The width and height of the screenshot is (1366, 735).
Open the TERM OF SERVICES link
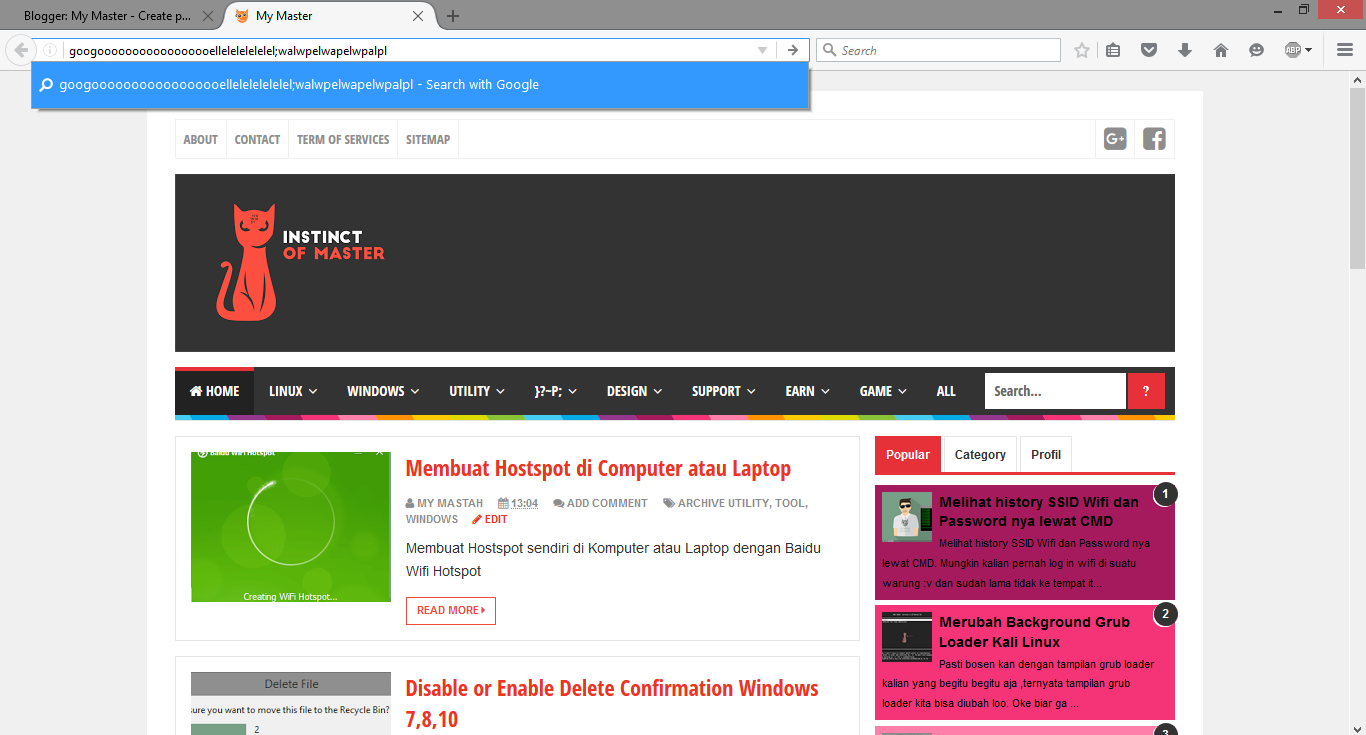click(x=343, y=139)
